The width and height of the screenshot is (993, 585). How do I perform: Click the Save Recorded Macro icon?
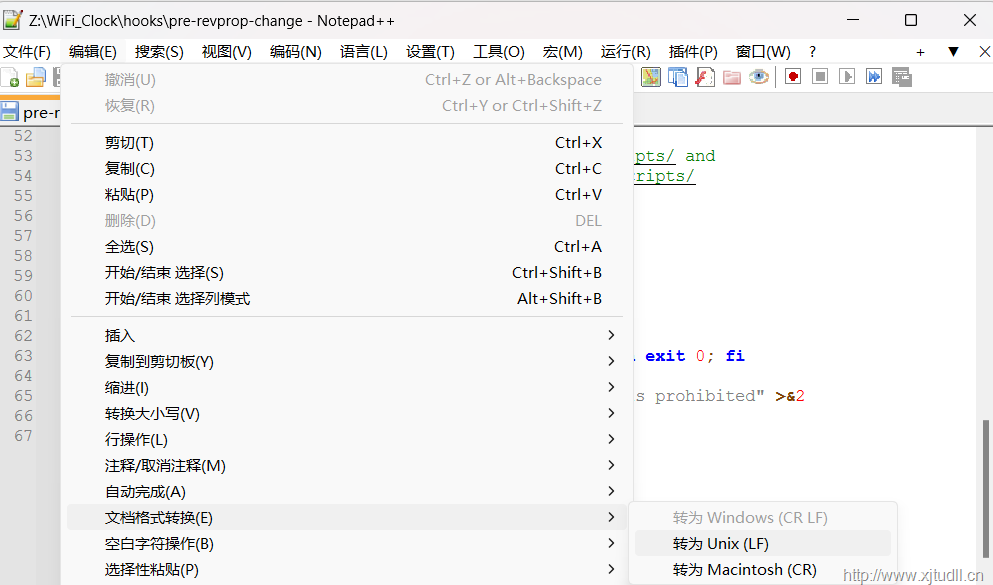click(x=901, y=77)
